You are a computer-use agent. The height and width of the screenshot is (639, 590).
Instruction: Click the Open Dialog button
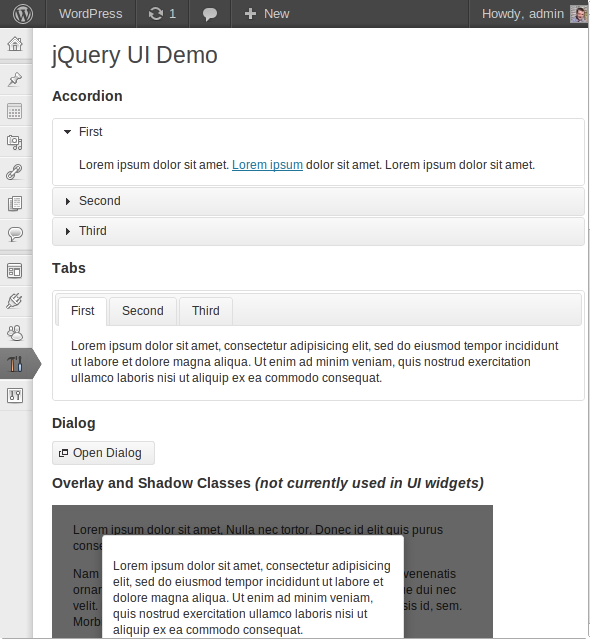[x=103, y=453]
